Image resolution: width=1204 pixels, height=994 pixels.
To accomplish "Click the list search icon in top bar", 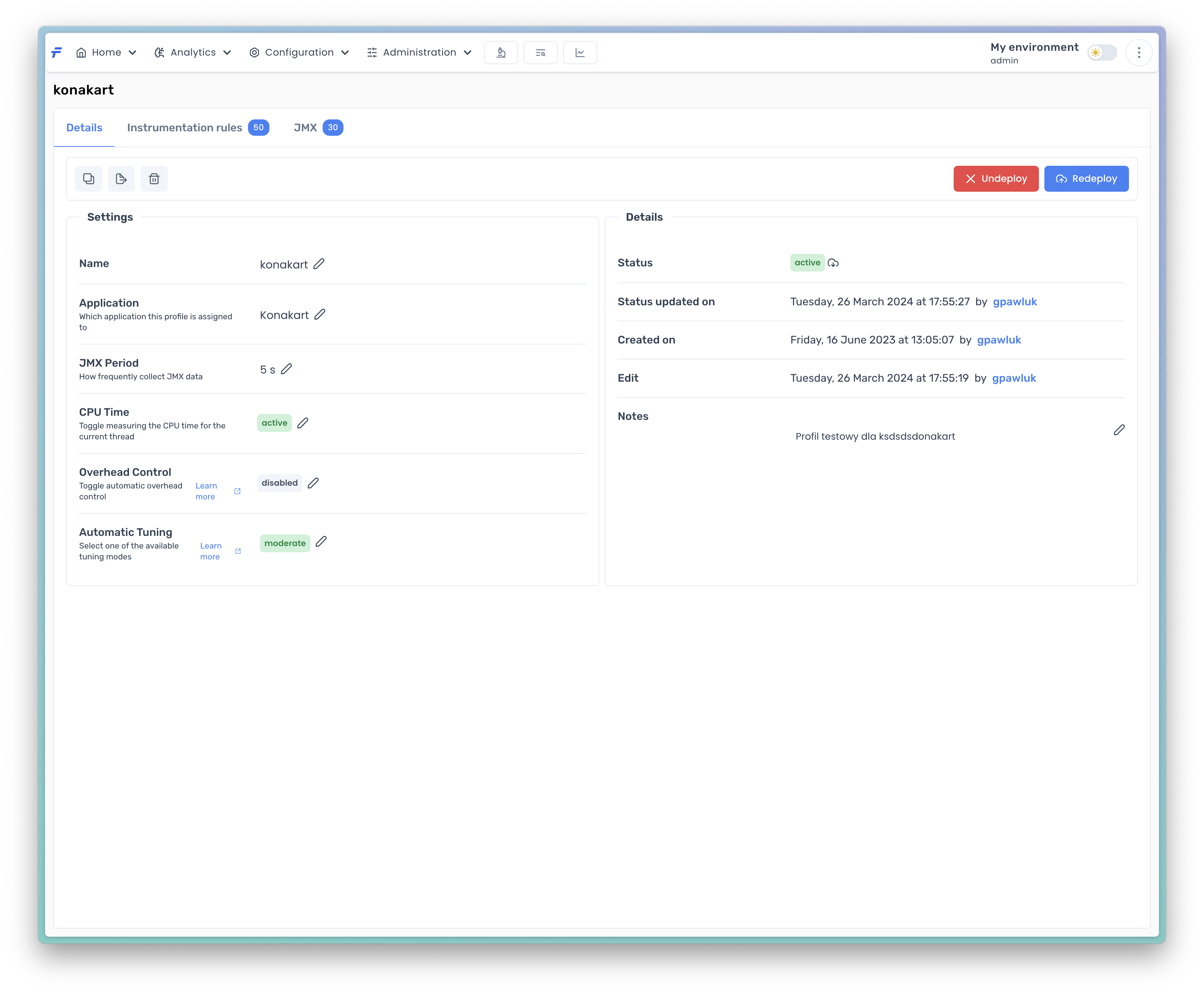I will (541, 53).
